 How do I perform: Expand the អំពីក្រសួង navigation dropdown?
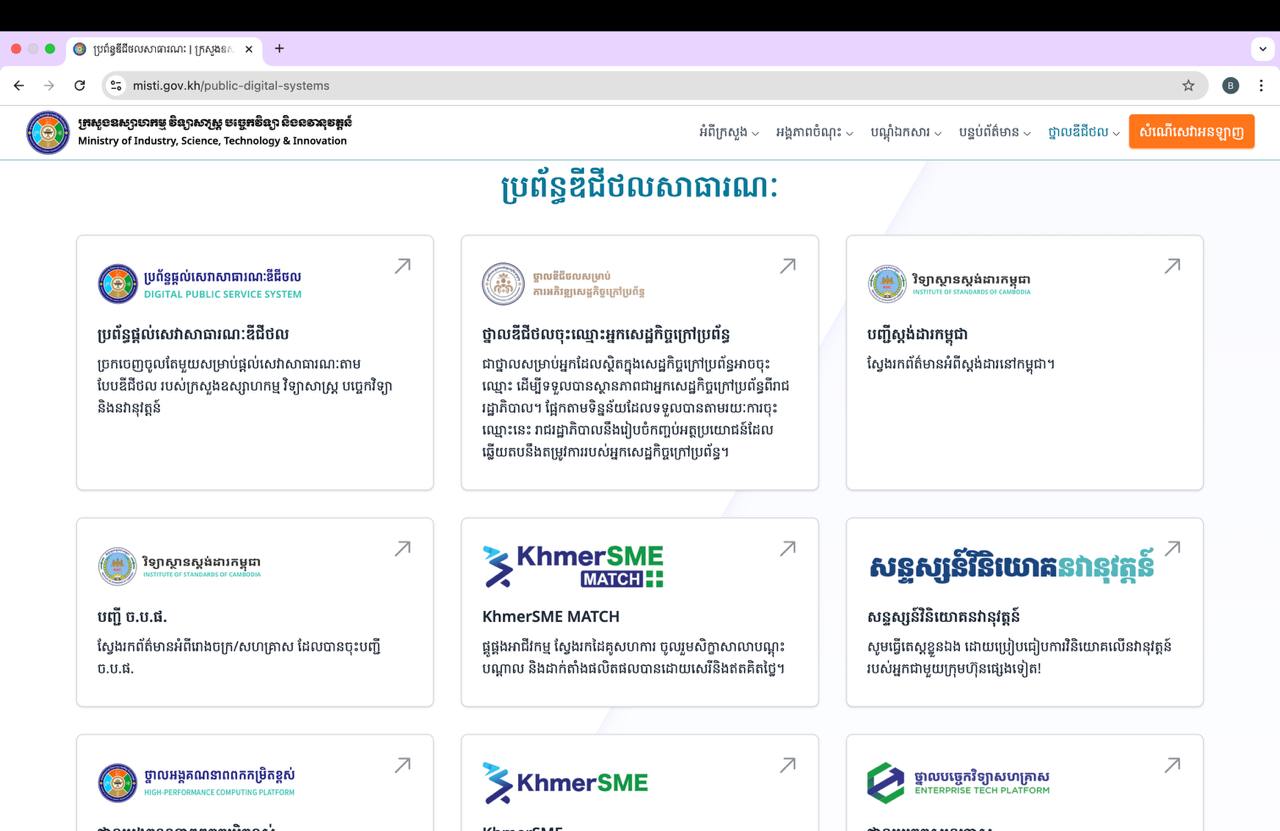[x=728, y=132]
